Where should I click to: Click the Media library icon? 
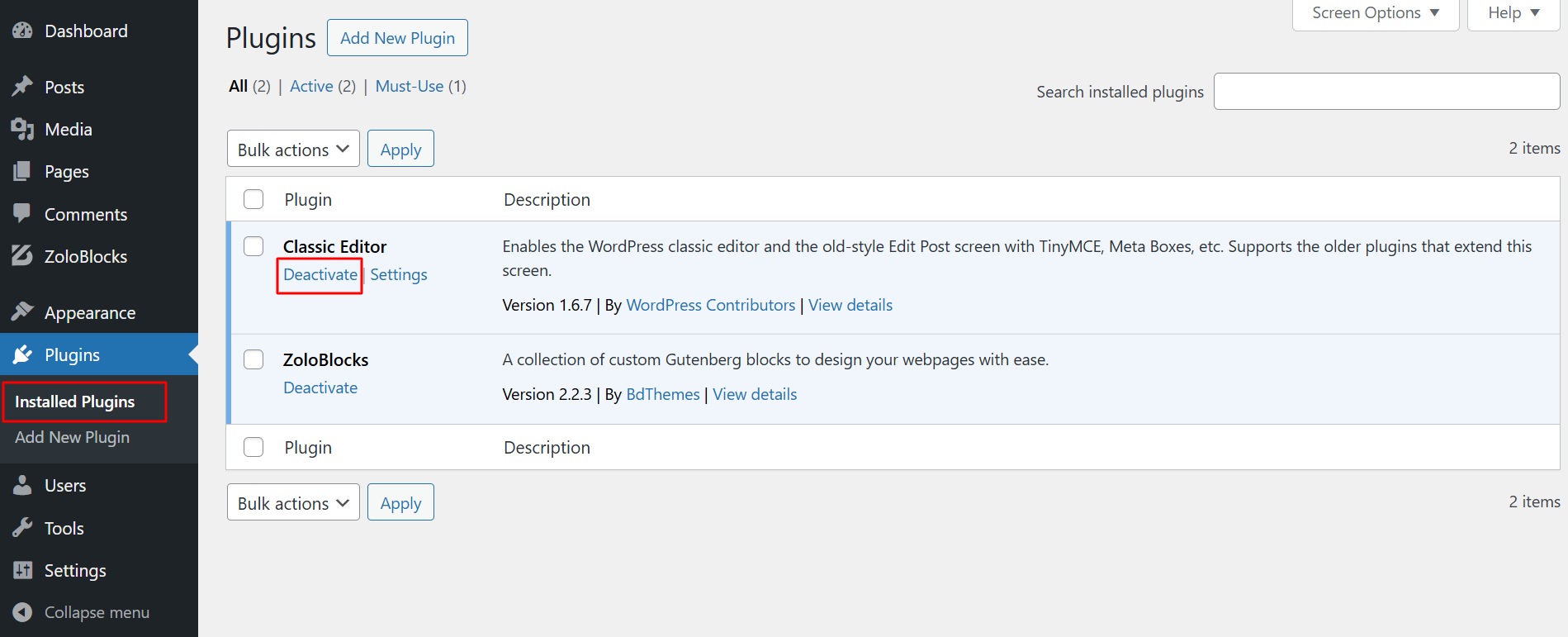[22, 130]
